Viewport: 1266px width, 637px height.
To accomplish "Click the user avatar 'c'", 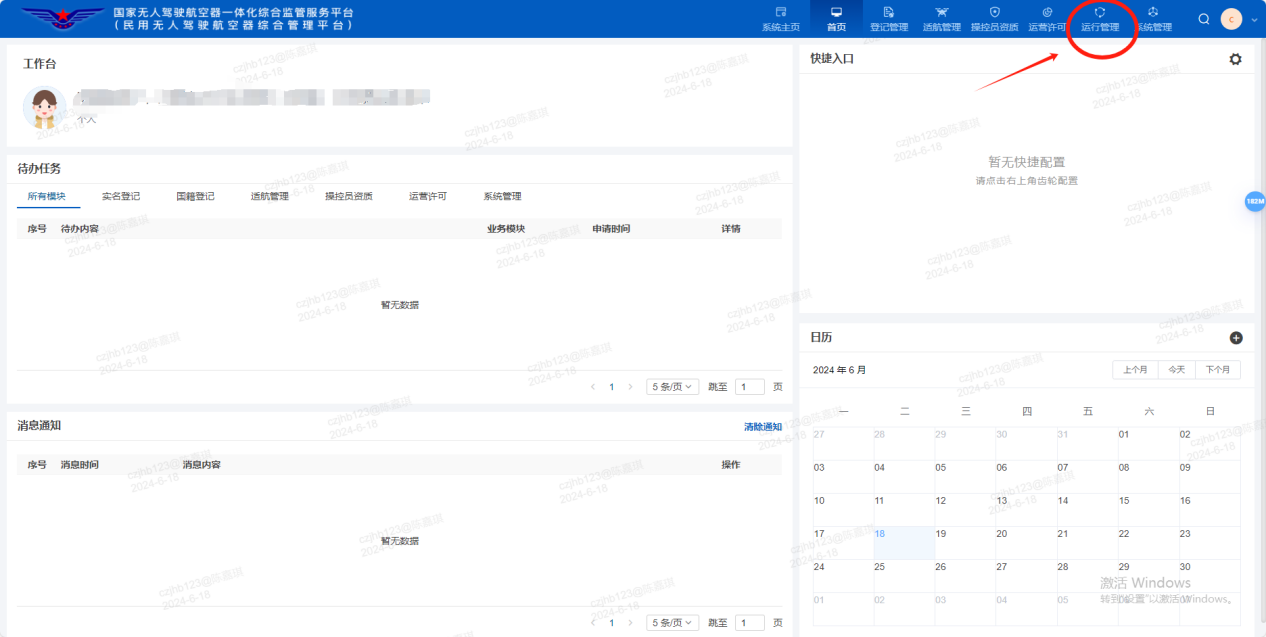I will coord(1232,19).
